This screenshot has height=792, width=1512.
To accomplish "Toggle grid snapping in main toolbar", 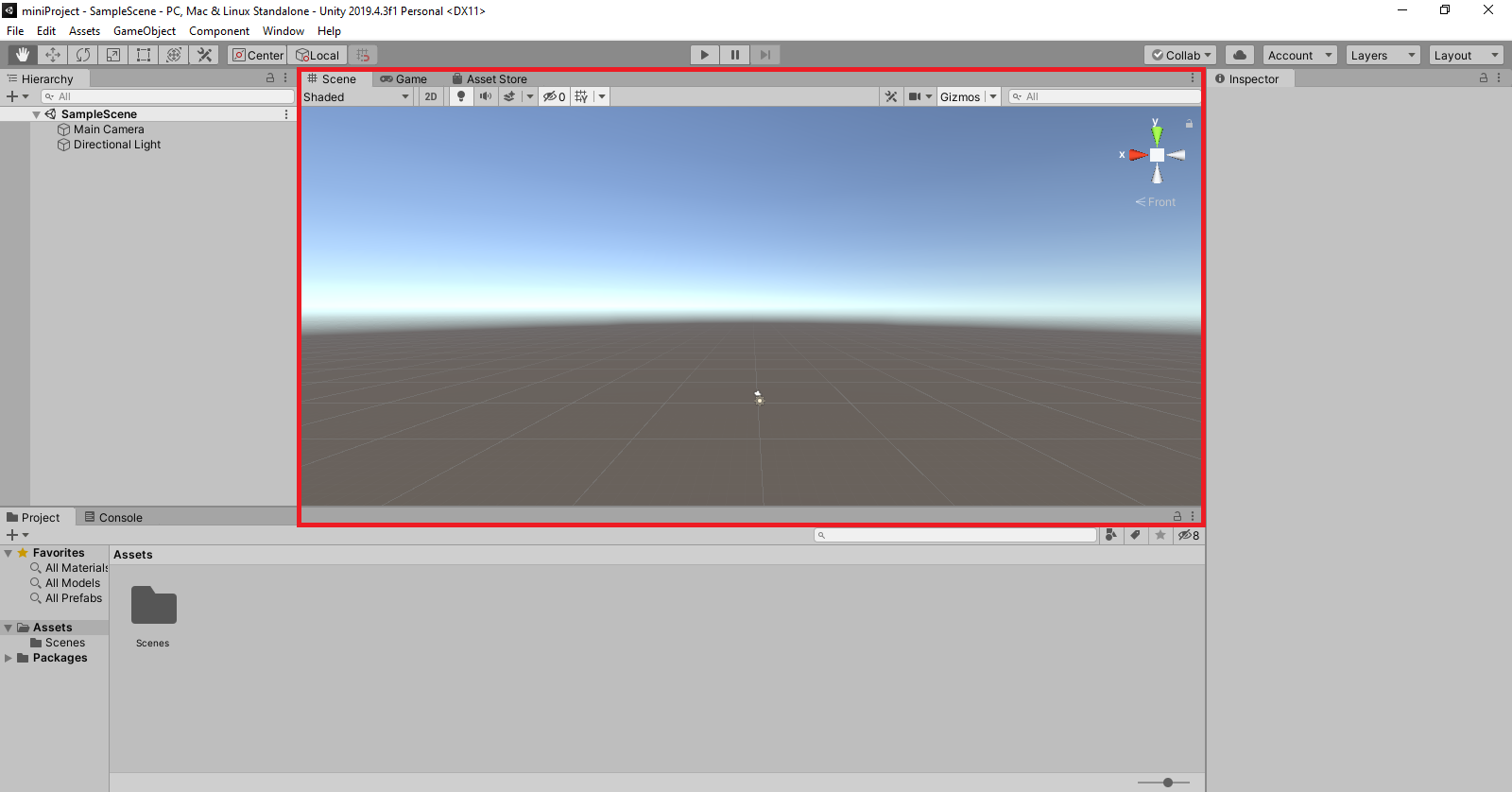I will (x=363, y=55).
